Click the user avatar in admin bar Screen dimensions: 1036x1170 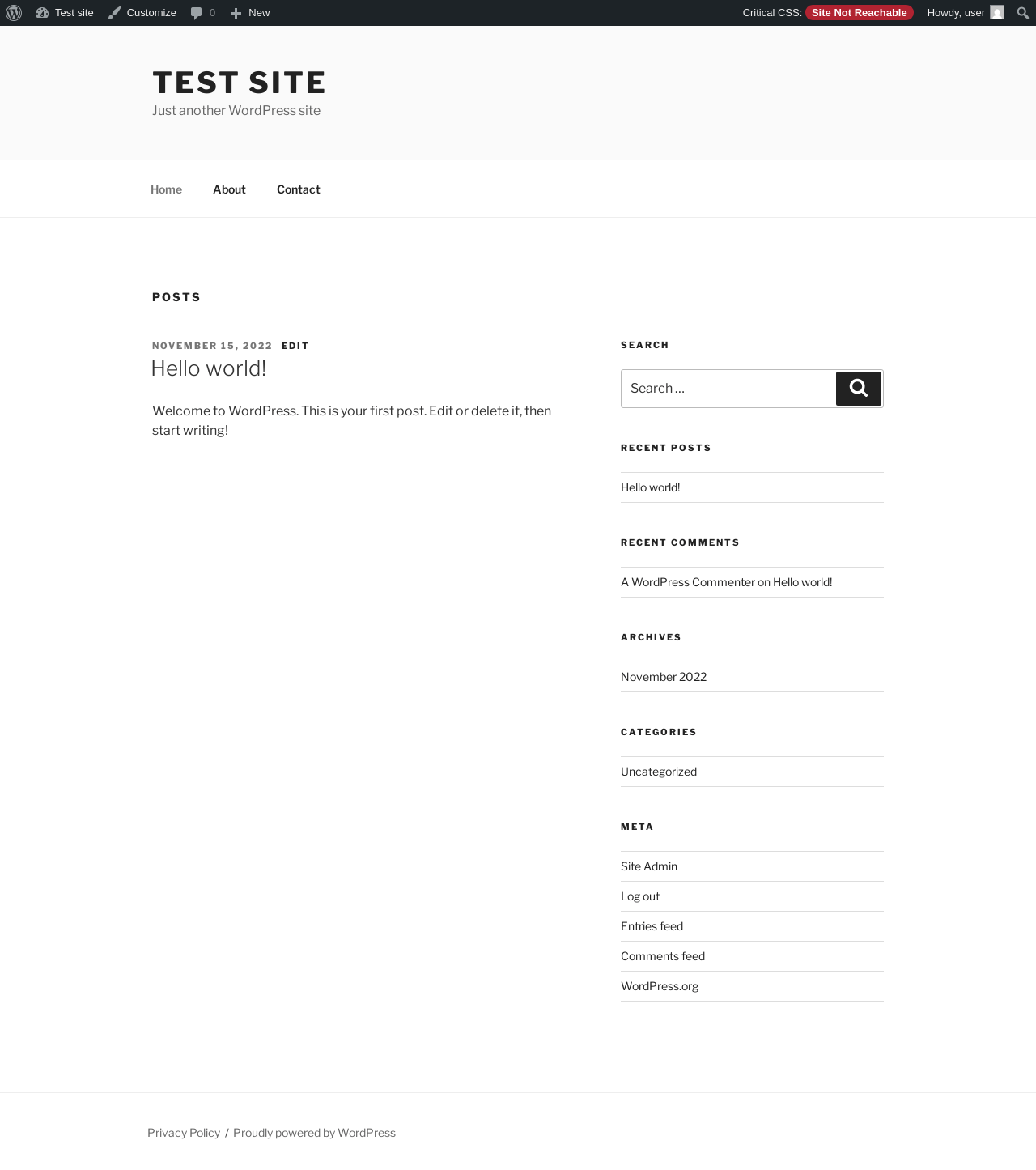997,13
